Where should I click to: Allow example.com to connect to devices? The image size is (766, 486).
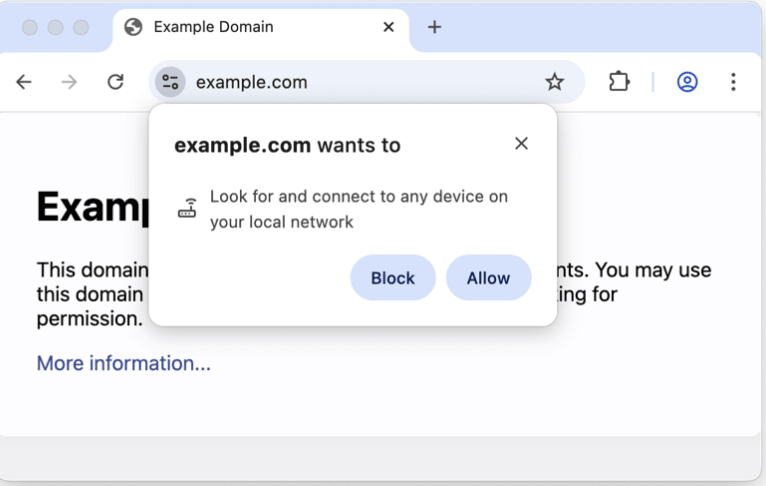(488, 278)
